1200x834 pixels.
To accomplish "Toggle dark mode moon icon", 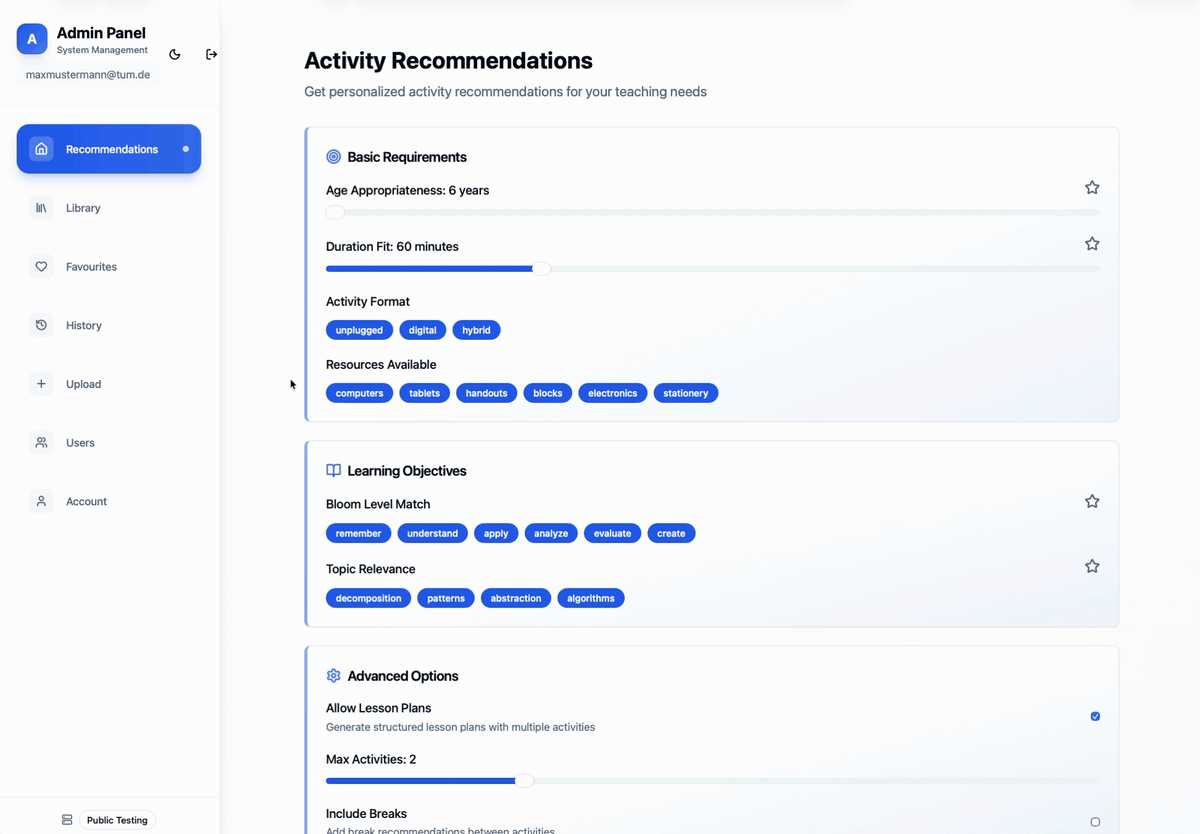I will (175, 55).
